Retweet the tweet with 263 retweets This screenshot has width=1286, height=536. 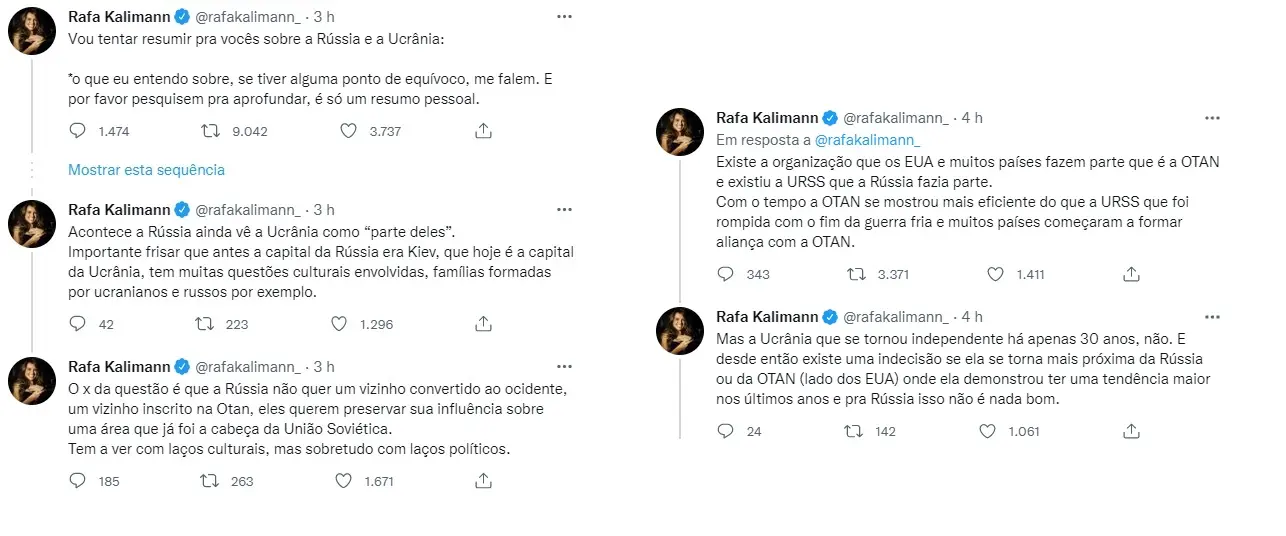point(209,481)
